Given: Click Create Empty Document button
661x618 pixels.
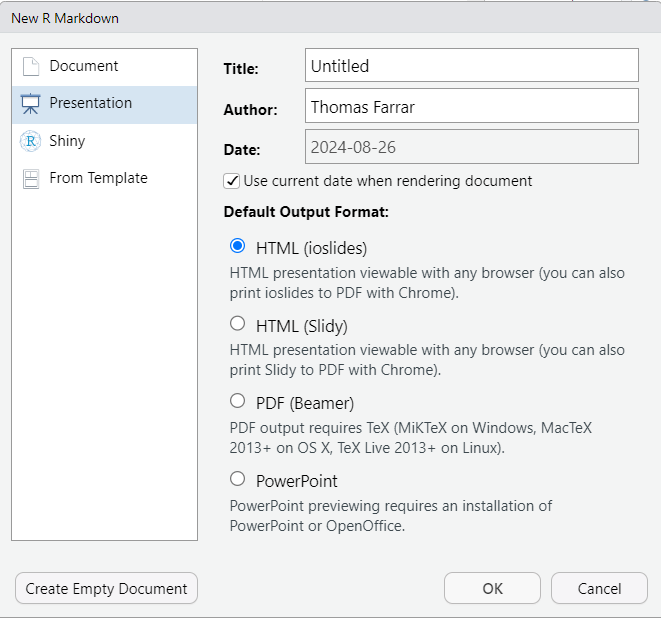Looking at the screenshot, I should (x=106, y=588).
